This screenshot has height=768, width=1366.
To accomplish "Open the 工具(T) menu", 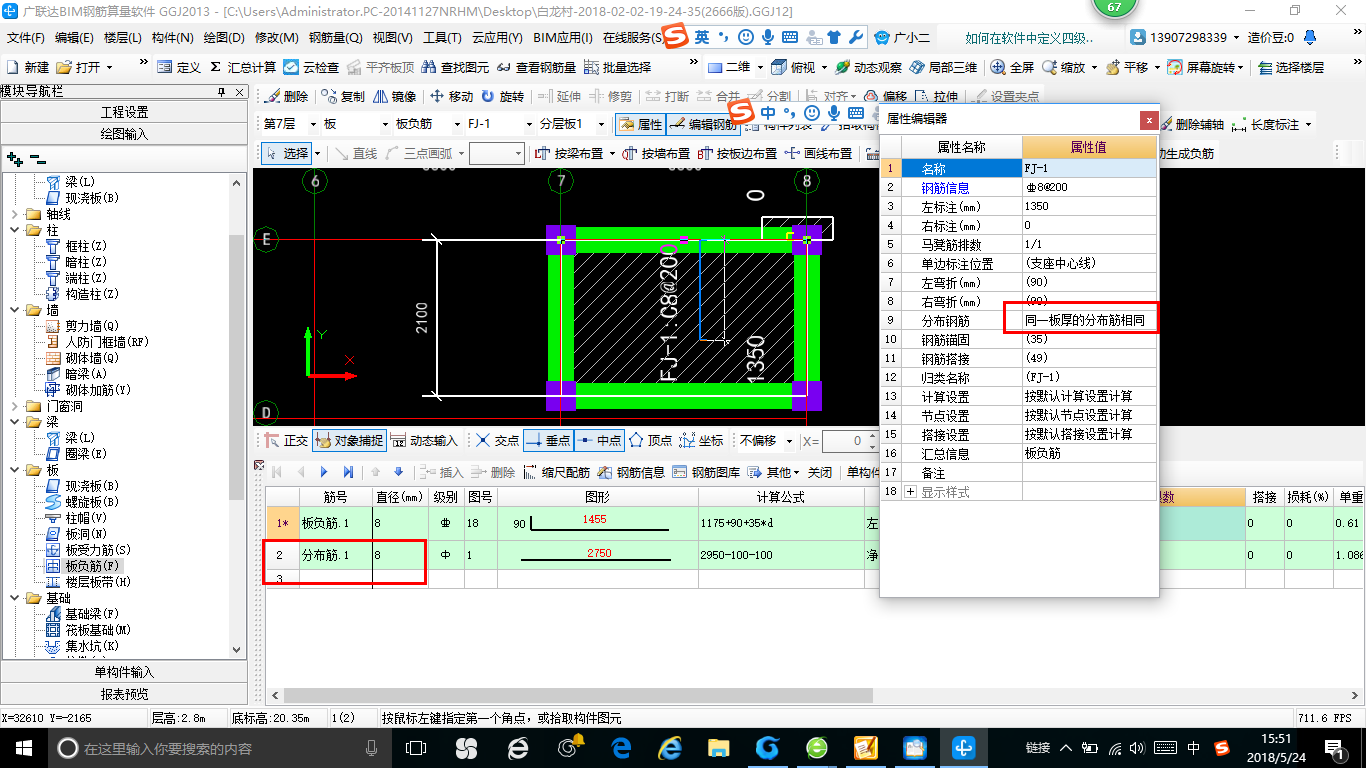I will [442, 38].
